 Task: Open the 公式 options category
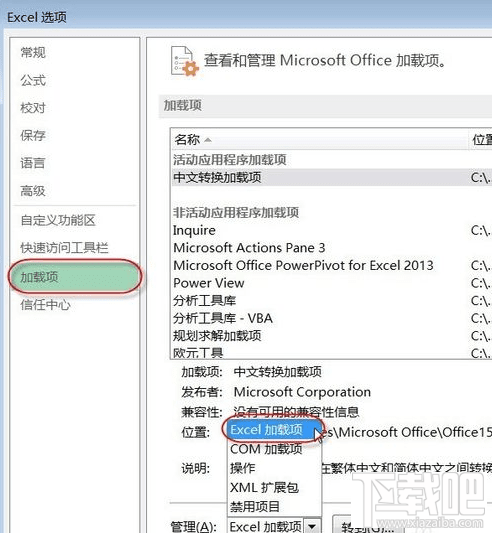pos(33,81)
